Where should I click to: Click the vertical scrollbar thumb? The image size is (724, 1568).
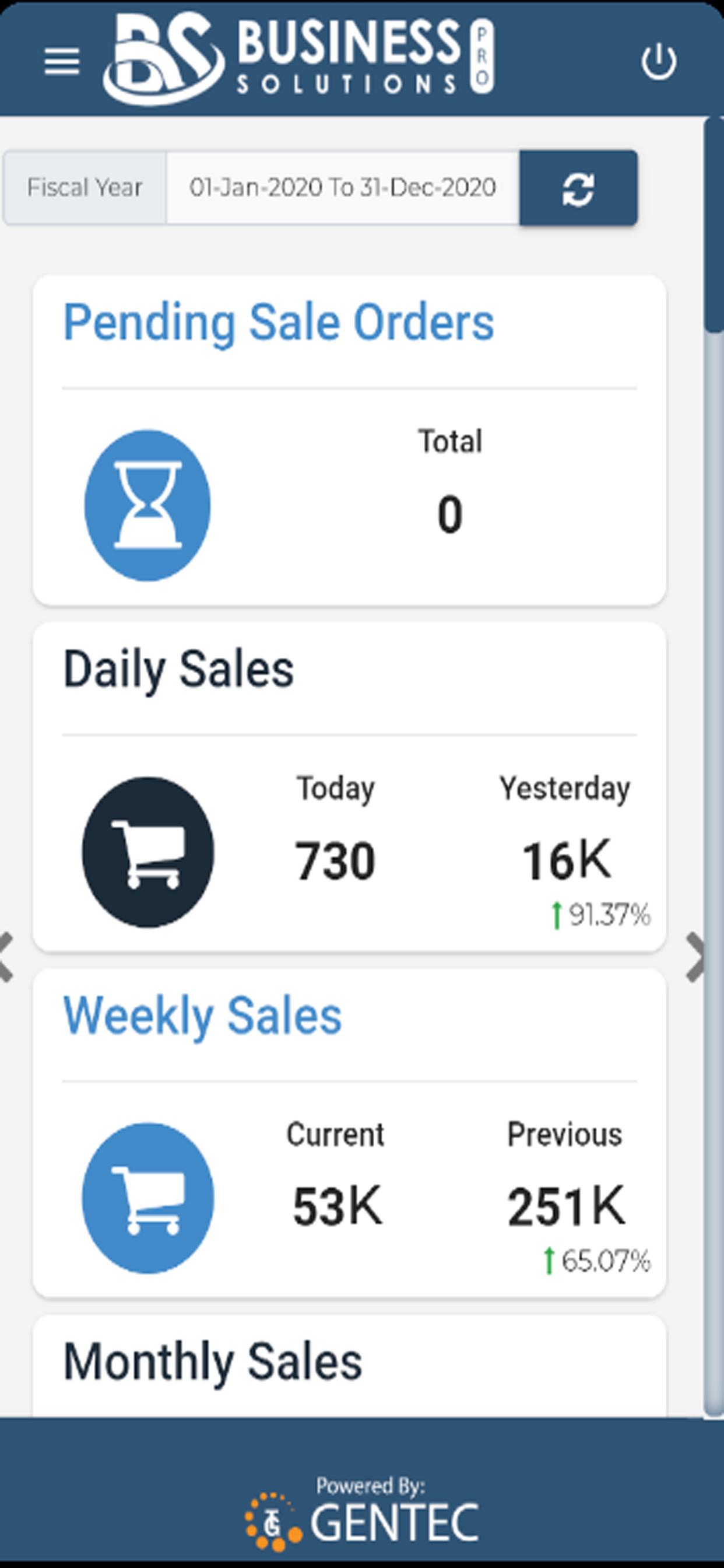(713, 225)
